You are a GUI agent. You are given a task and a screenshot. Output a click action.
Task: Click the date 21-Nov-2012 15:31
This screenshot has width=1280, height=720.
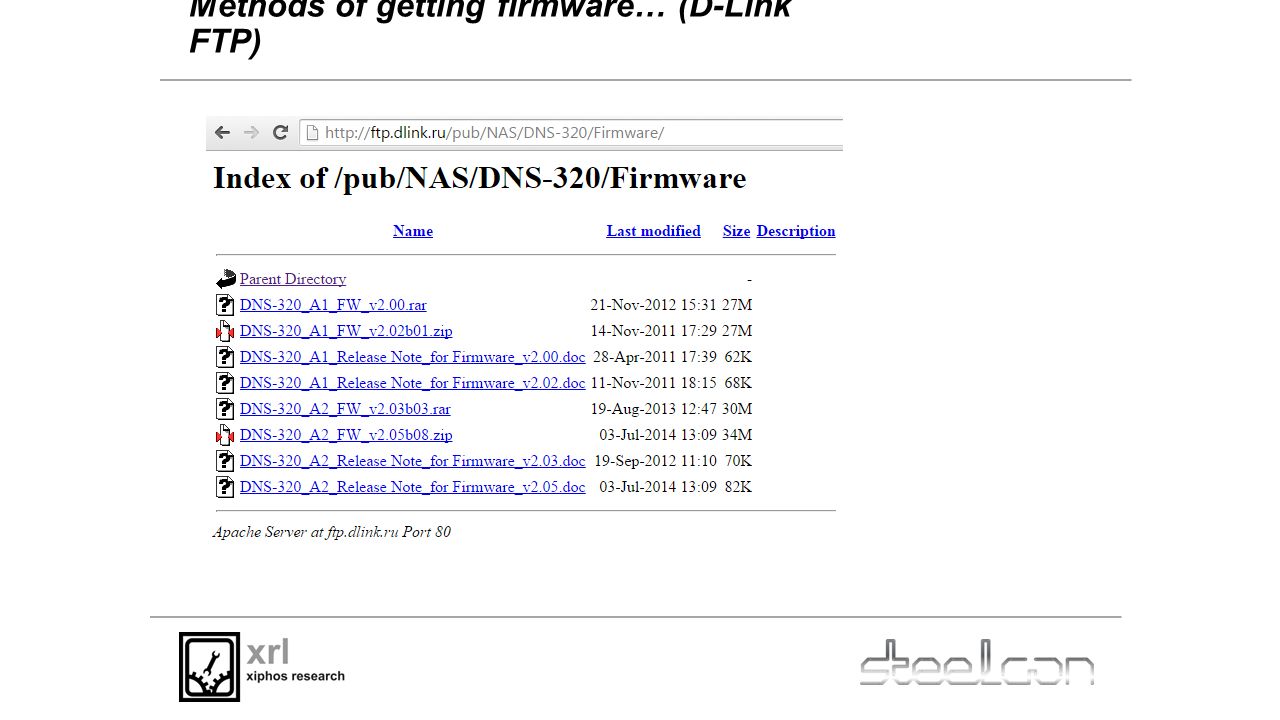pos(654,305)
